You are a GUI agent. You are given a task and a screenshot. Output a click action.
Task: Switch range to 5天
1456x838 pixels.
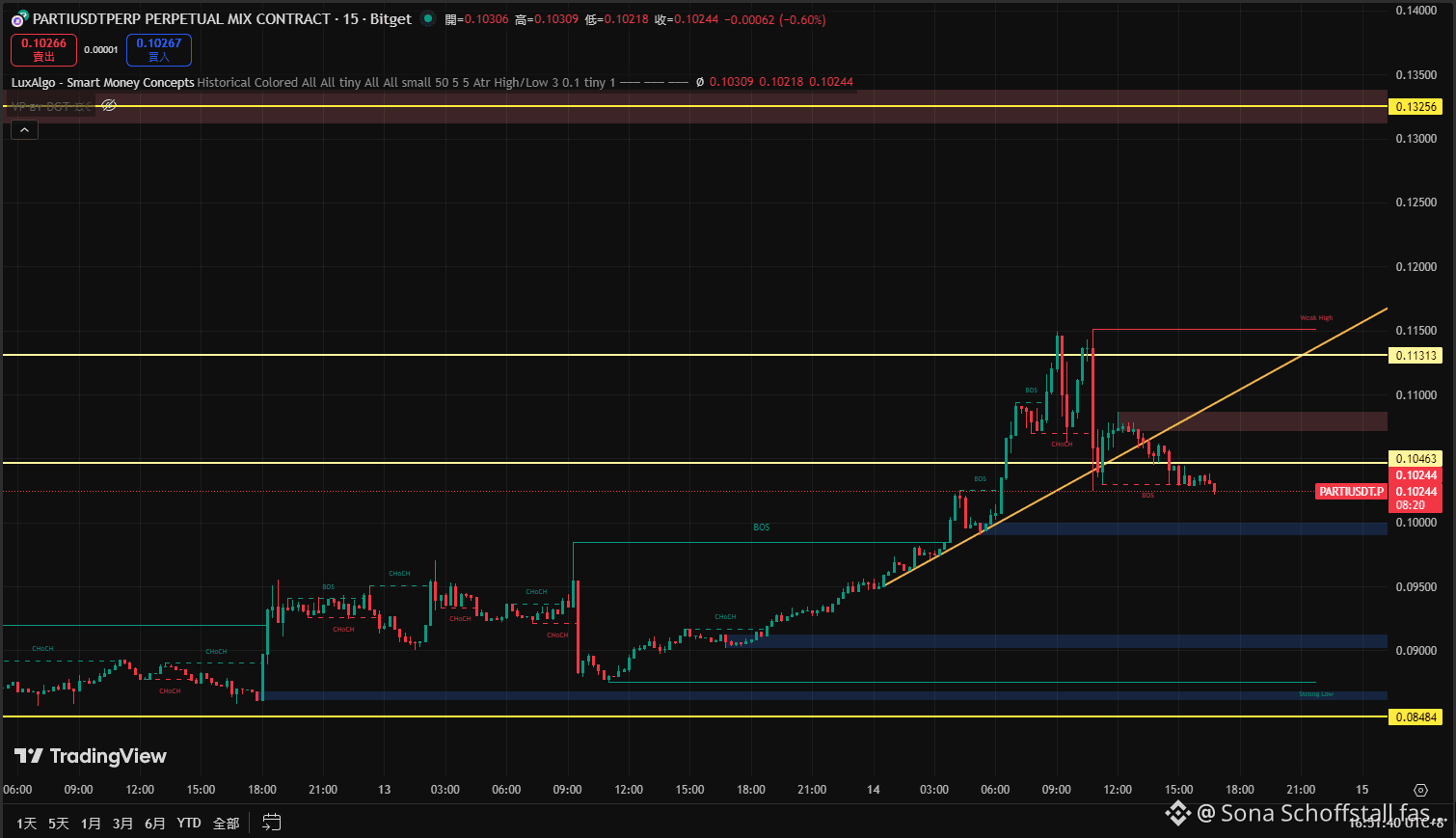[59, 823]
